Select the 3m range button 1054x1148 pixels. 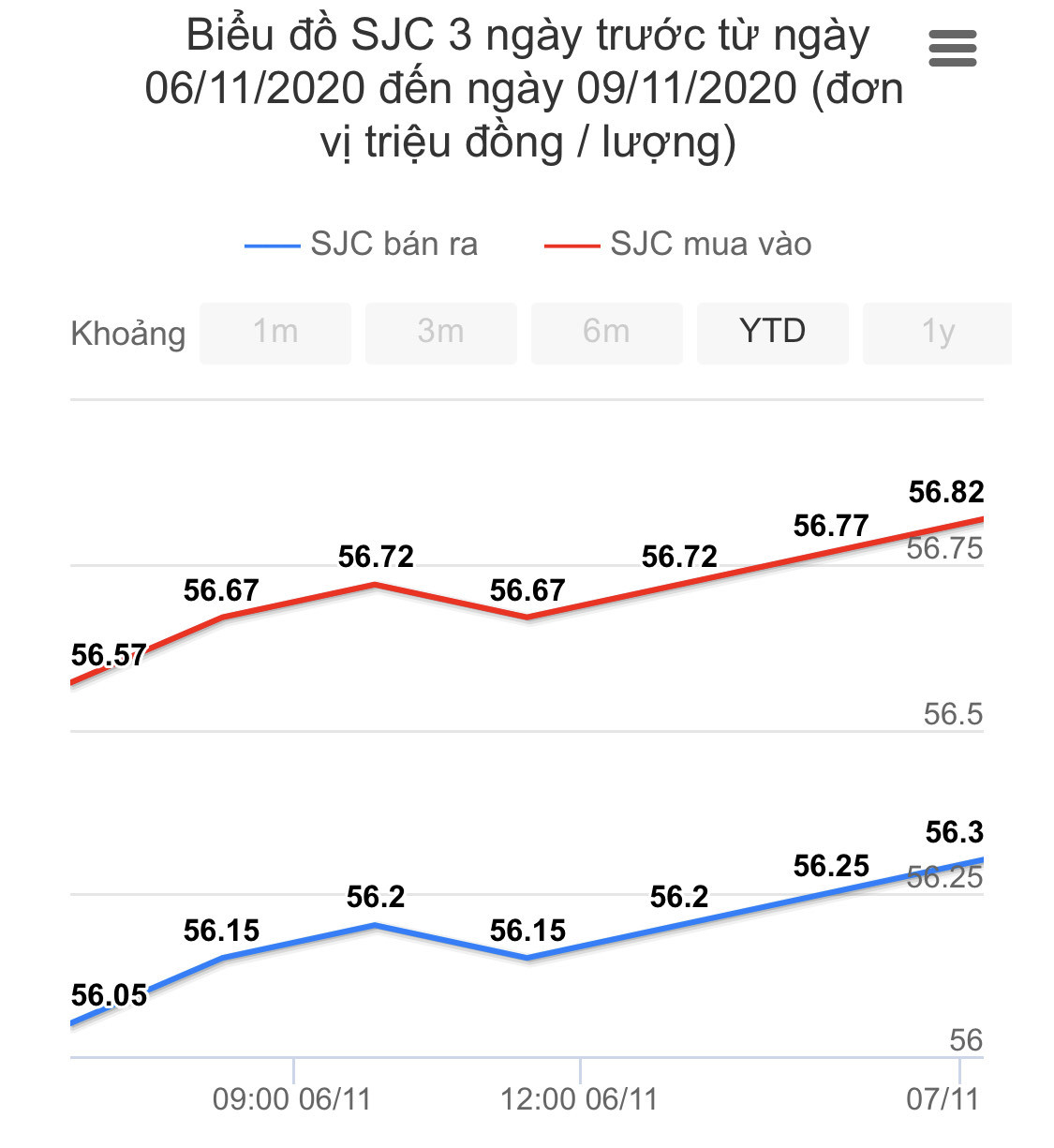440,332
